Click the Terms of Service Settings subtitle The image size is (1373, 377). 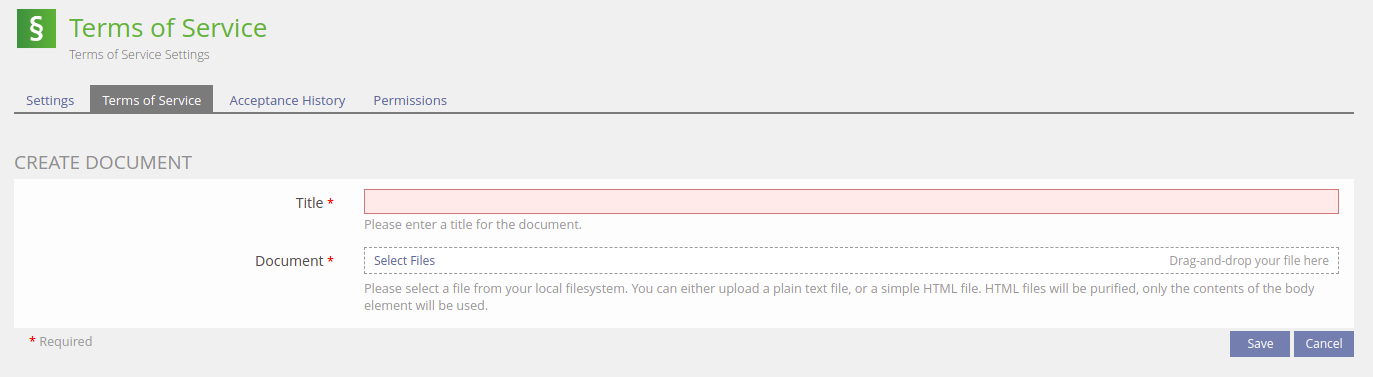(139, 55)
